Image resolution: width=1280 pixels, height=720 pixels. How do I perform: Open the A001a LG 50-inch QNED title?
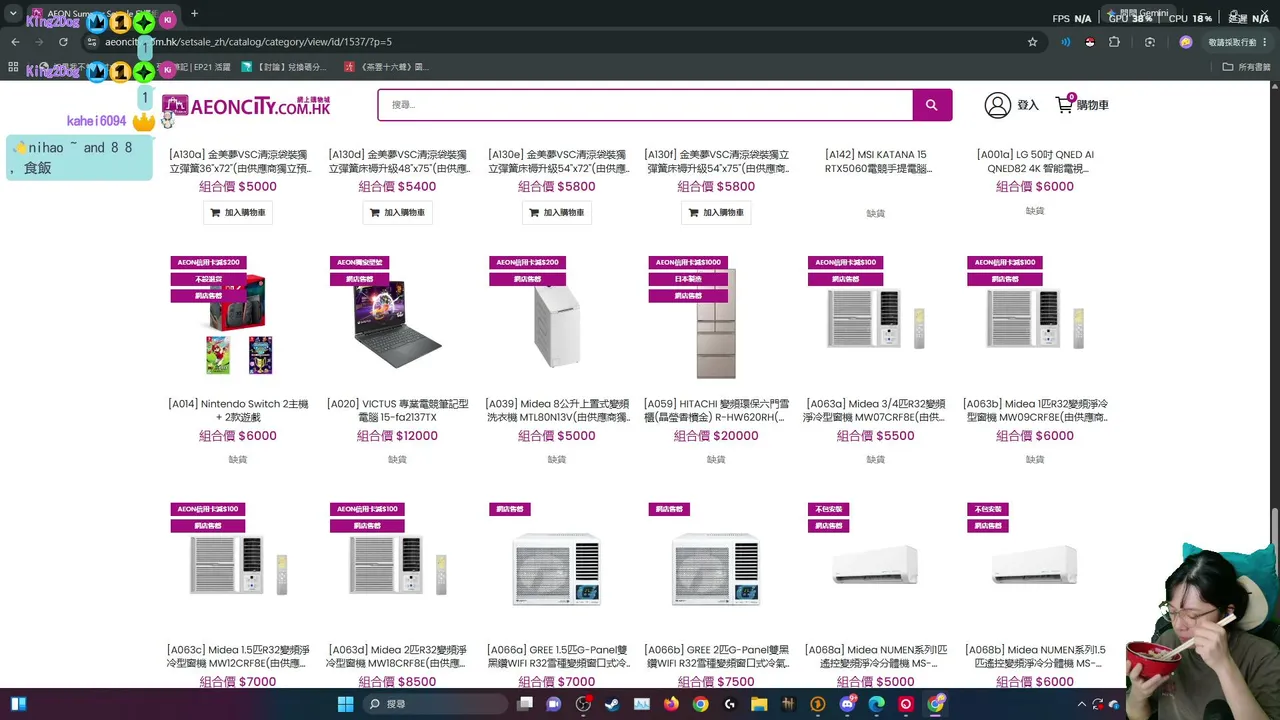(x=1035, y=161)
